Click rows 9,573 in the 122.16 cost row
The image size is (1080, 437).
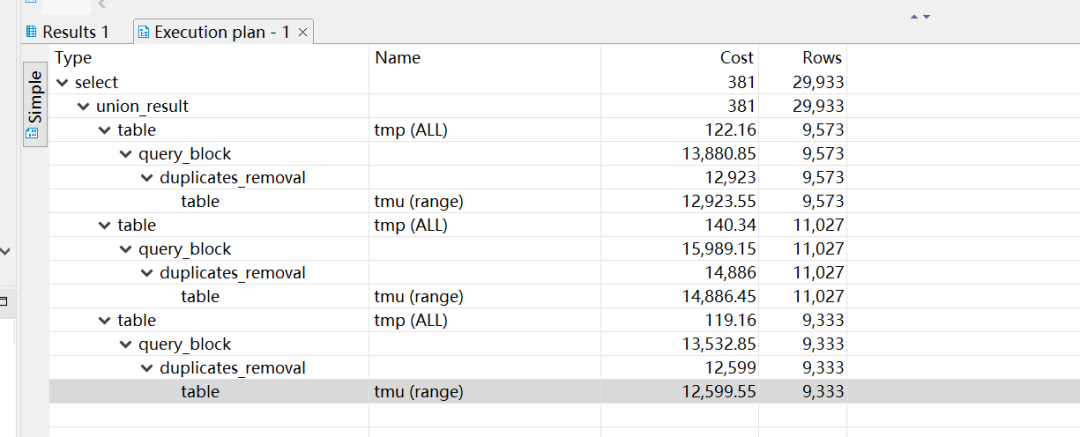point(823,130)
